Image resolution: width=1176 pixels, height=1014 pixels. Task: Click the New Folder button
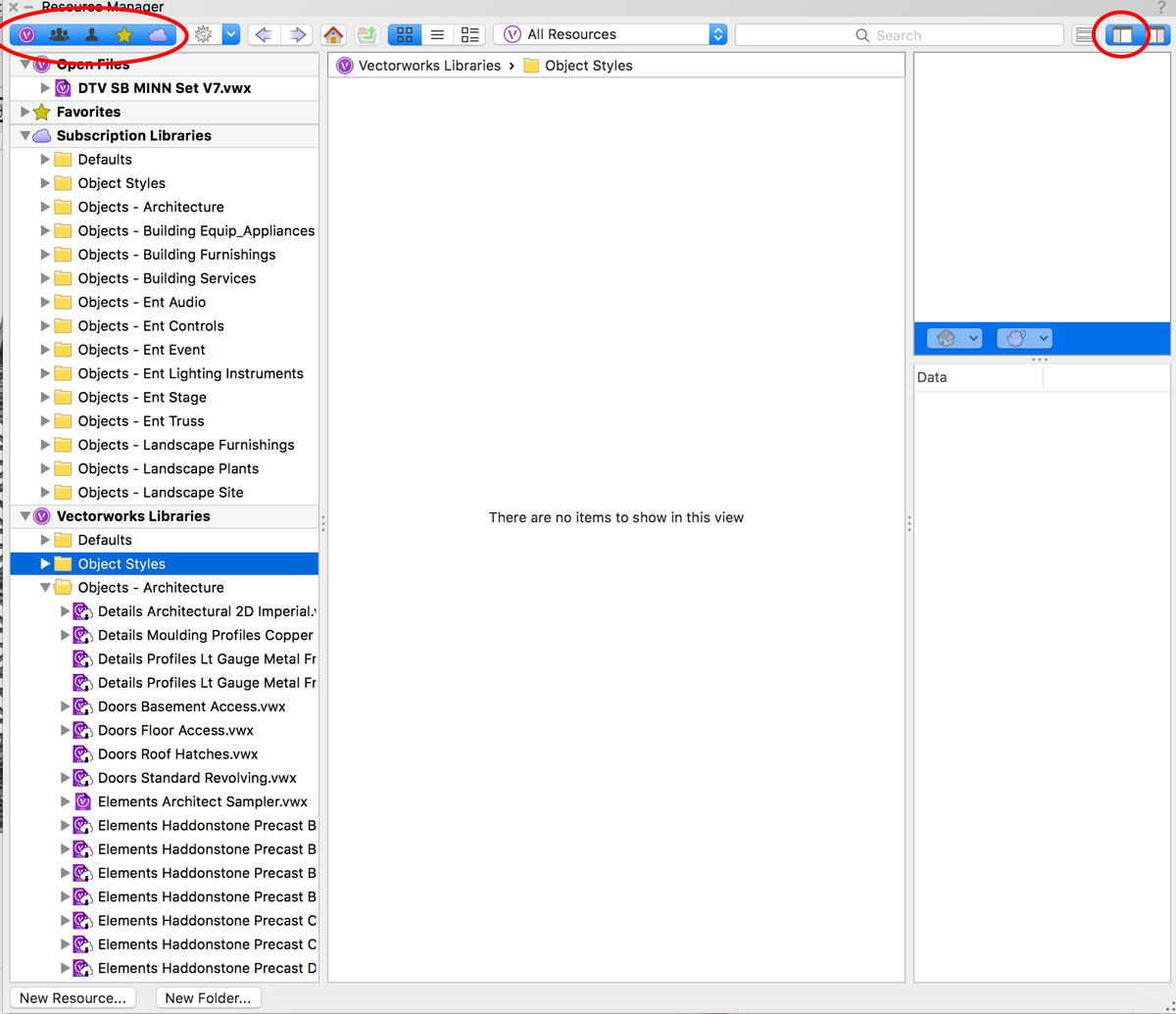208,997
